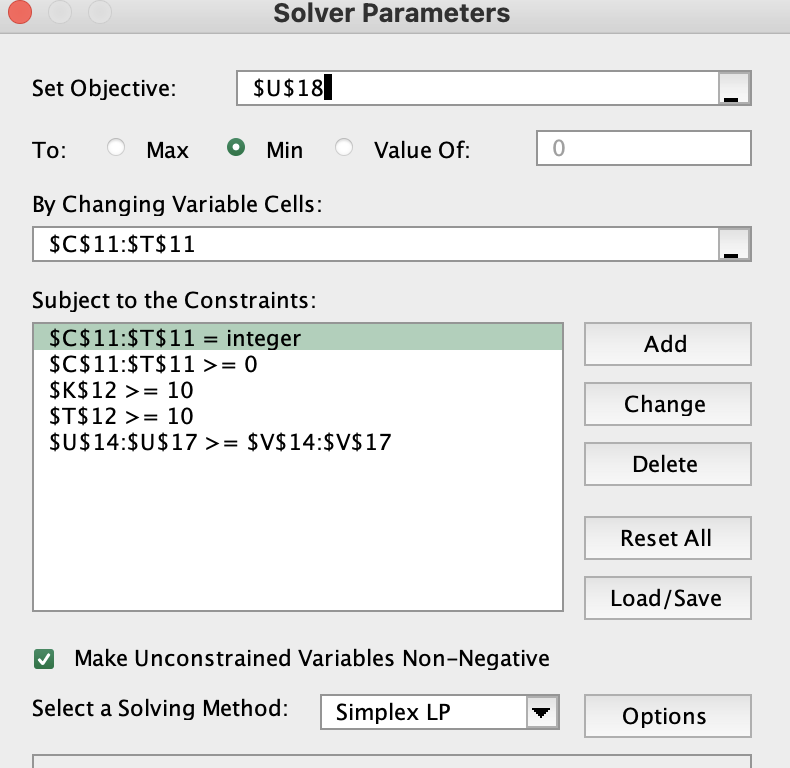Click the Value Of number field
The height and width of the screenshot is (768, 790).
pyautogui.click(x=644, y=149)
